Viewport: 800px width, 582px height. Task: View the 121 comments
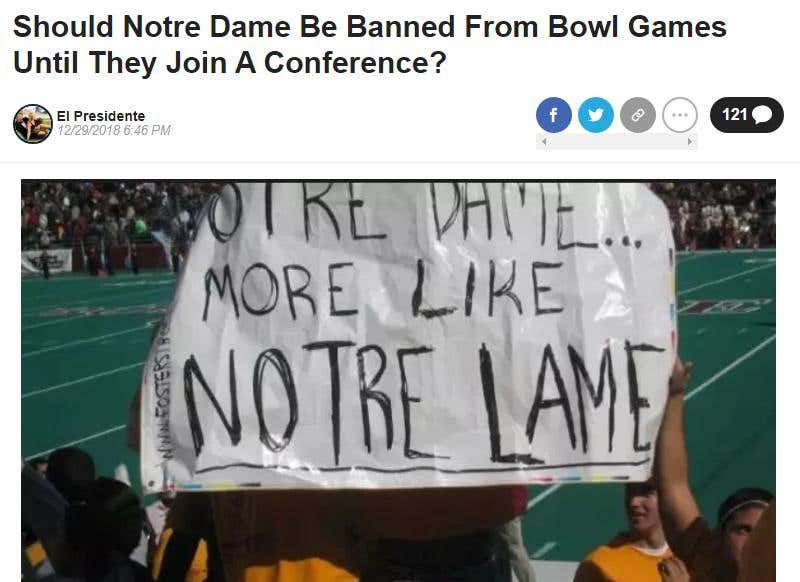(746, 115)
